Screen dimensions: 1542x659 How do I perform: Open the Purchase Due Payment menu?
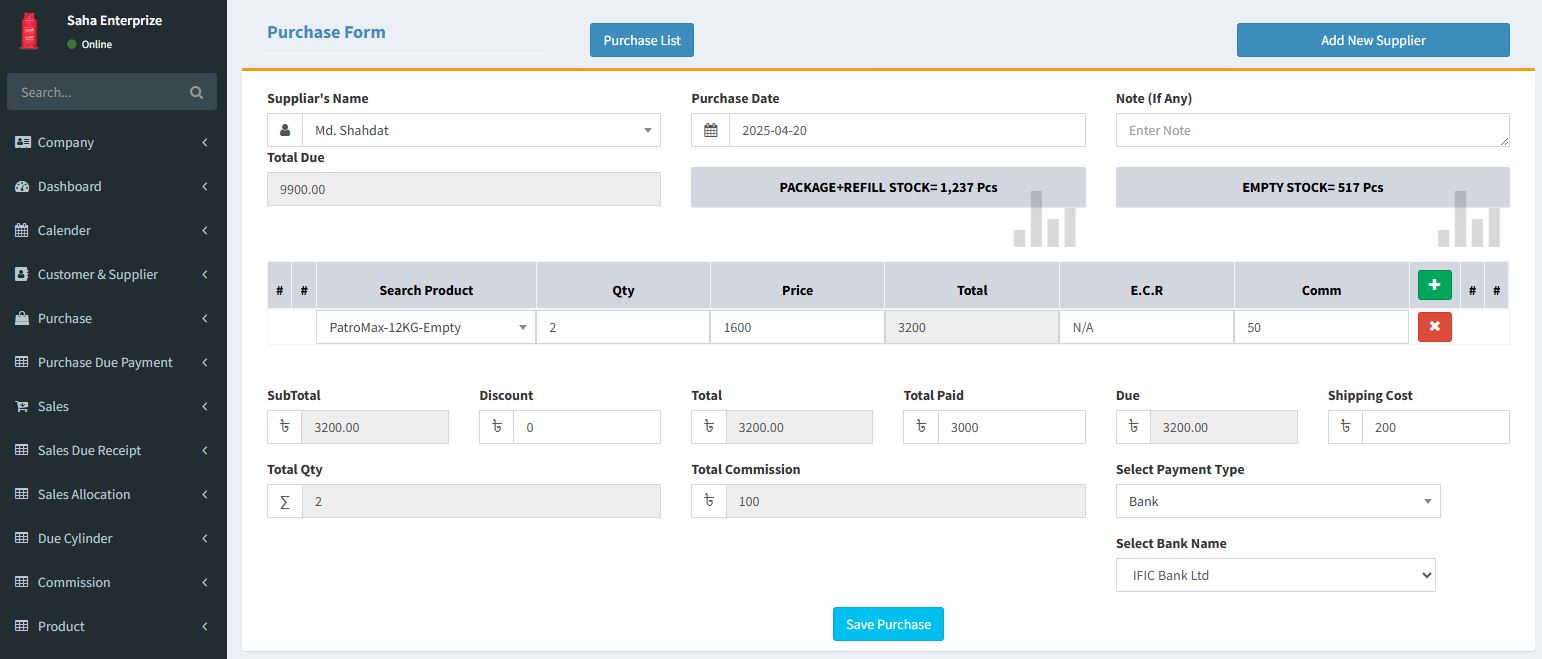pyautogui.click(x=113, y=362)
